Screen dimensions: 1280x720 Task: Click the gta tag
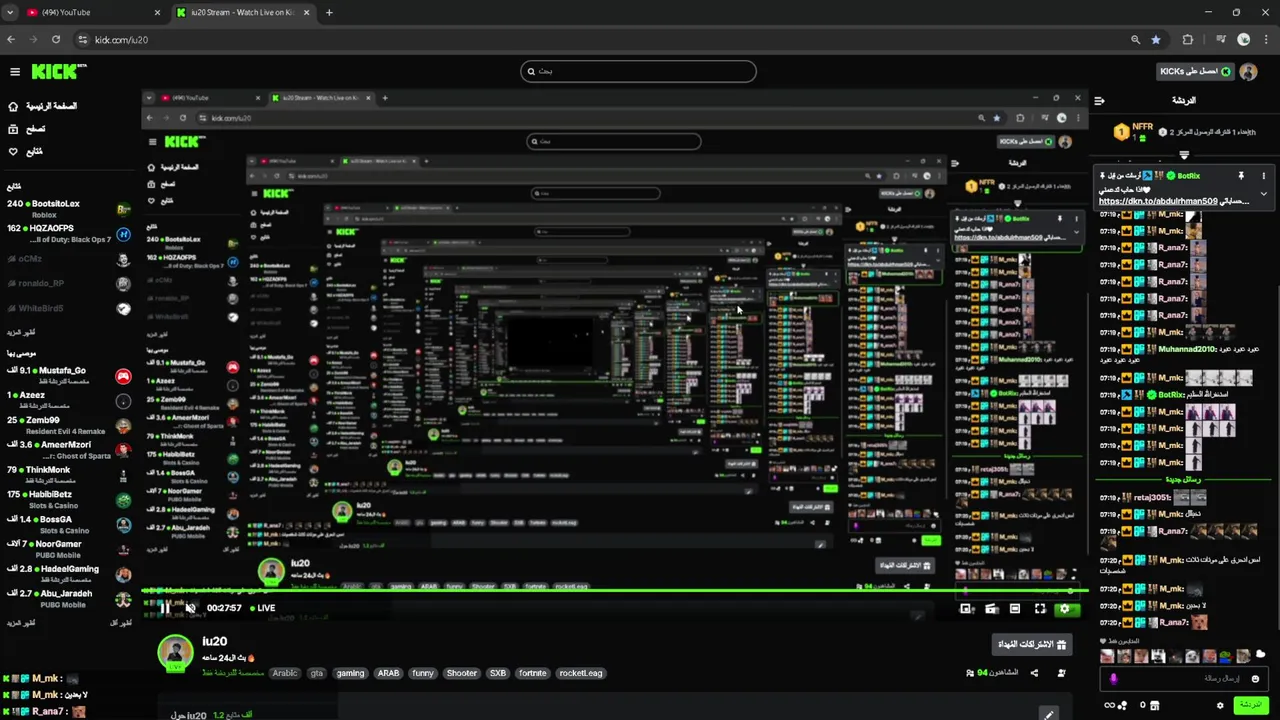(x=317, y=673)
